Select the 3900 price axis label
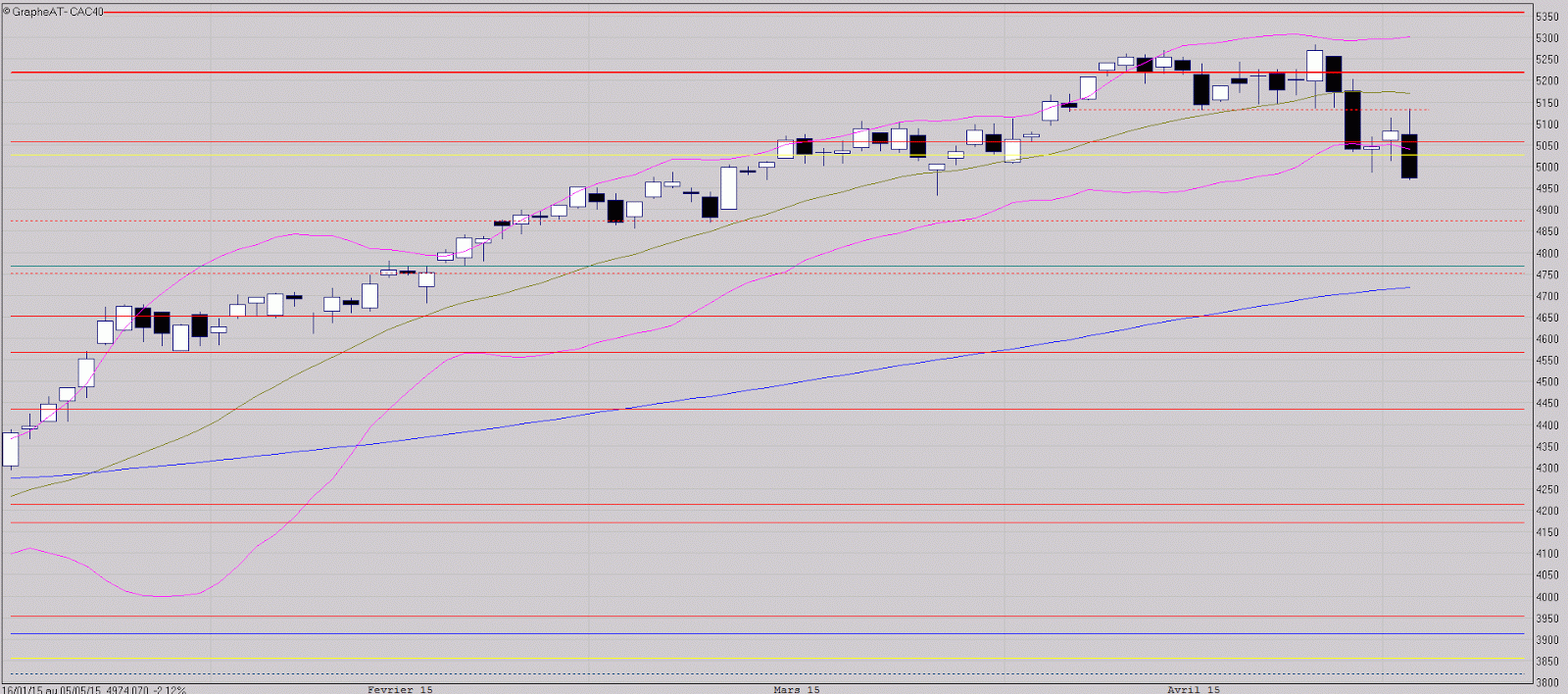 (1547, 640)
